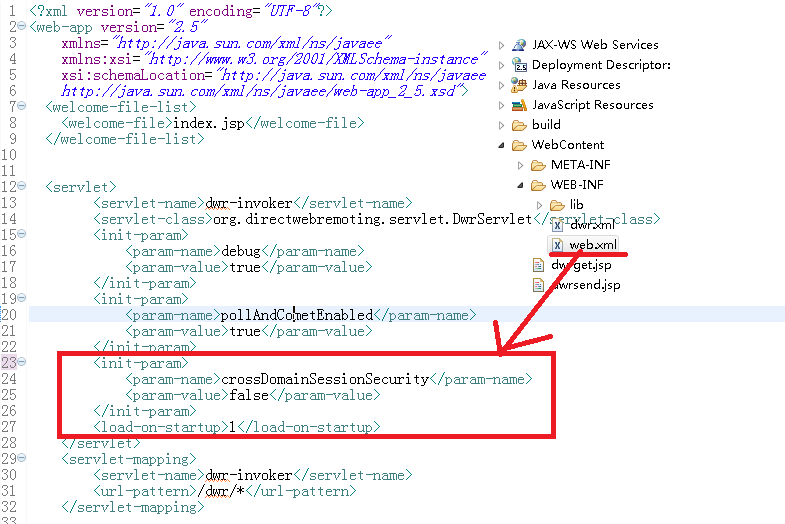
Task: Select the META-INF folder label
Action: pyautogui.click(x=580, y=165)
